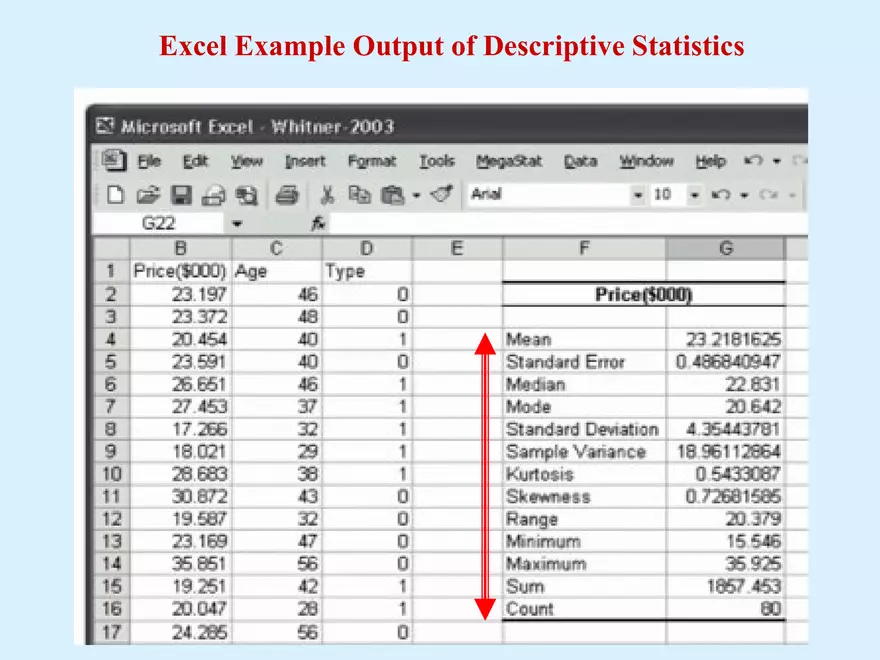Select column G header
Viewport: 880px width, 660px height.
(x=726, y=248)
